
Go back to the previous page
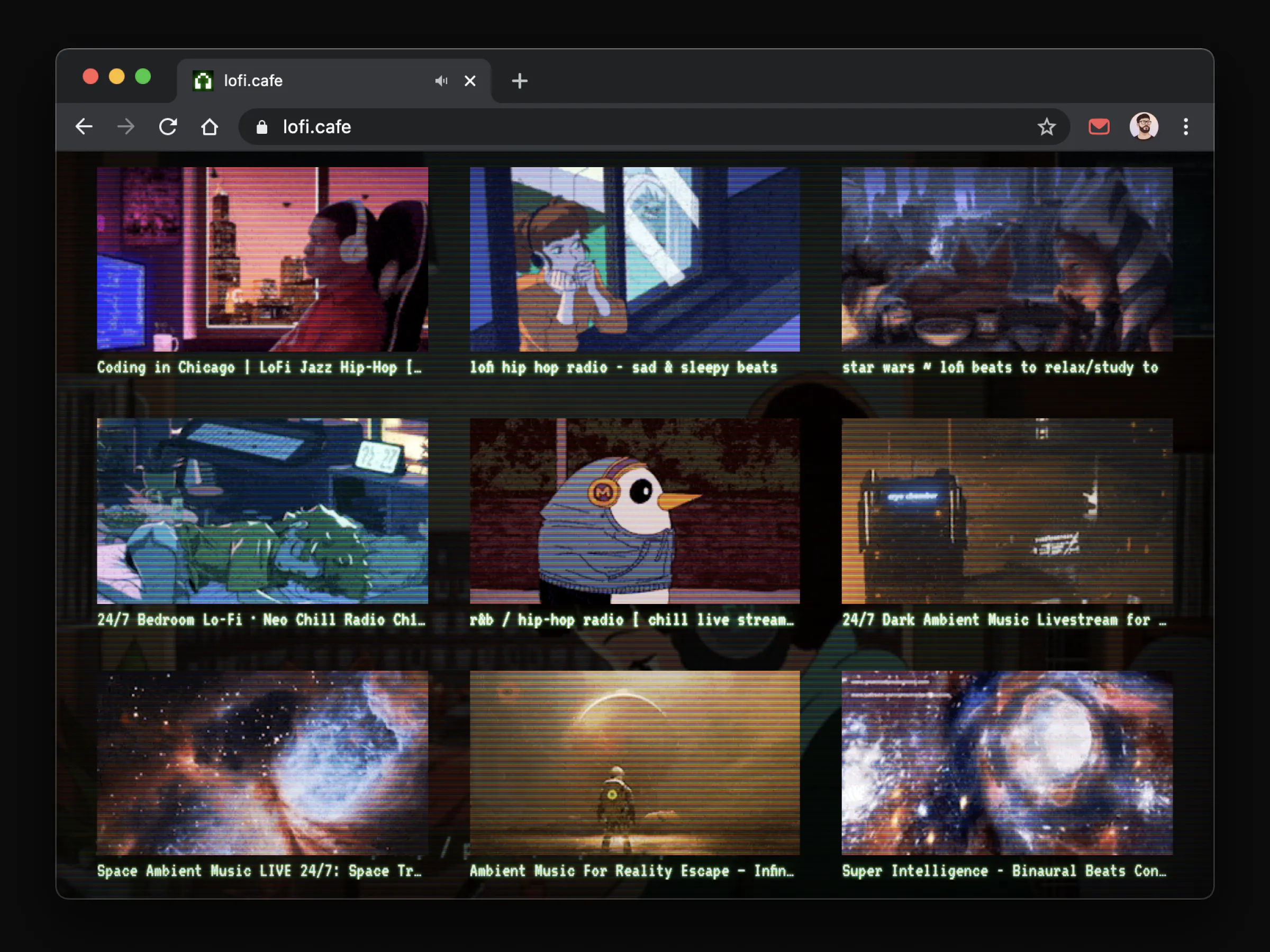[84, 126]
